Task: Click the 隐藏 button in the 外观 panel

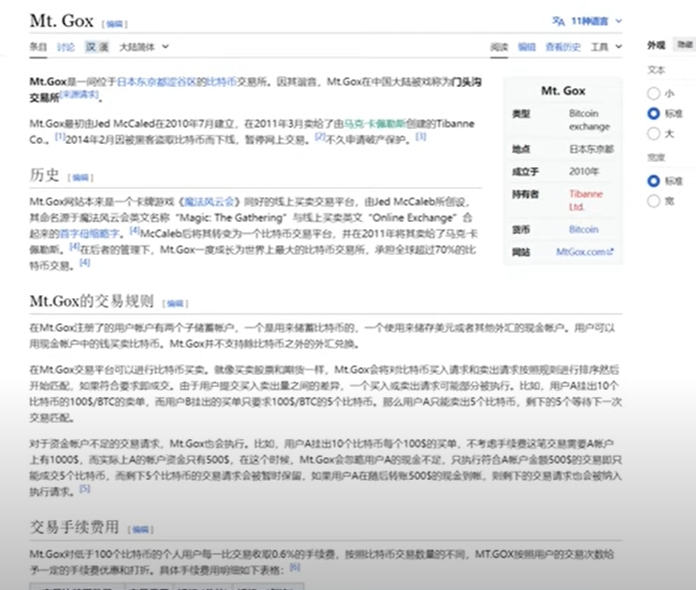Action: pos(685,44)
